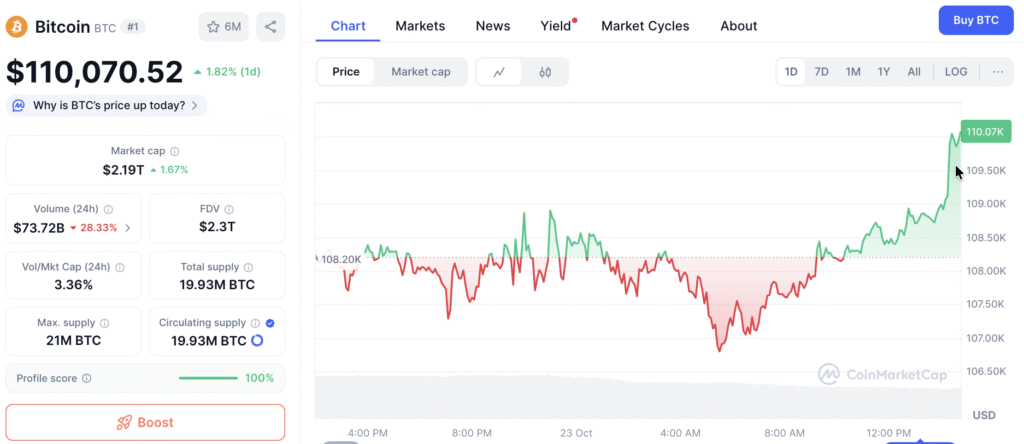Toggle chart to Price view
1024x444 pixels.
tap(346, 72)
